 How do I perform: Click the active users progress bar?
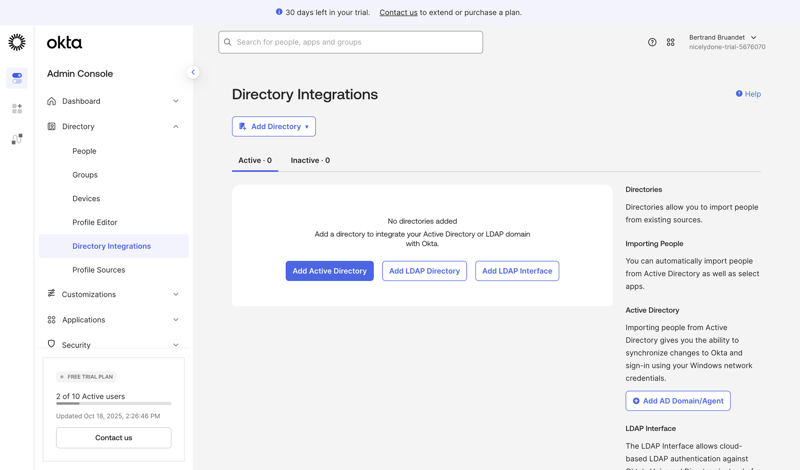114,404
